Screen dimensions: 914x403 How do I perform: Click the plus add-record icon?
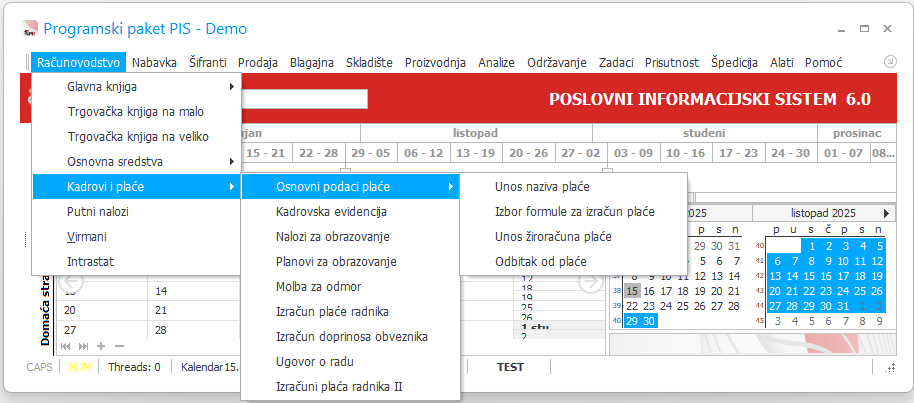coord(101,346)
